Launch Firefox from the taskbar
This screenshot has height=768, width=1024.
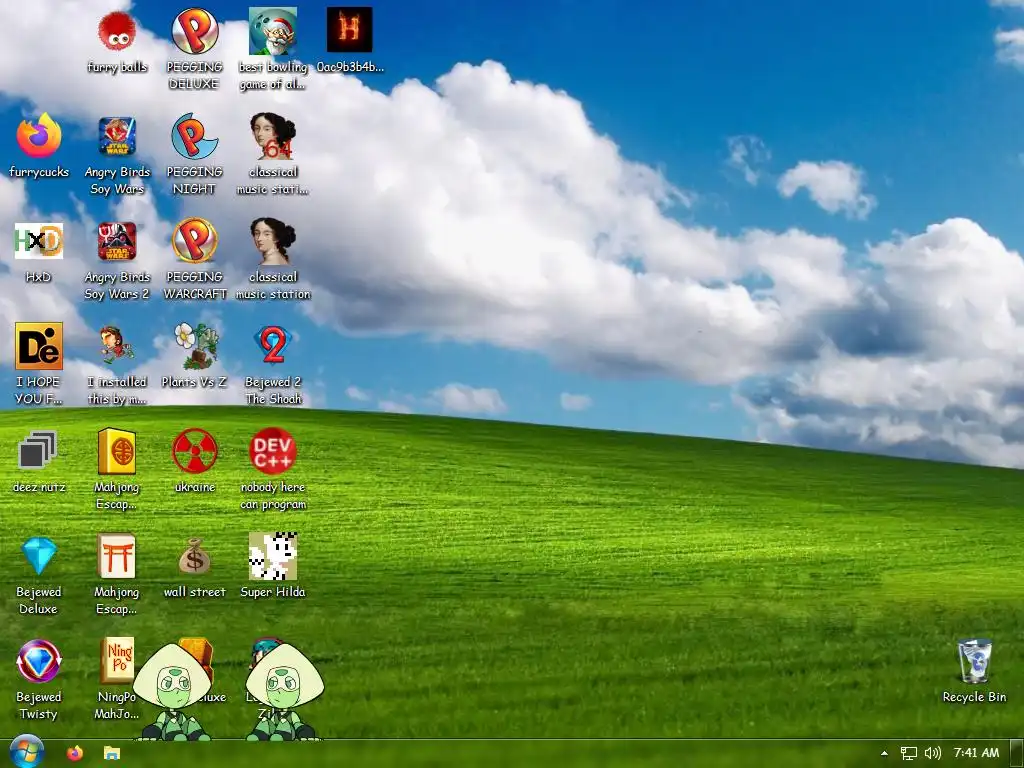pos(75,753)
